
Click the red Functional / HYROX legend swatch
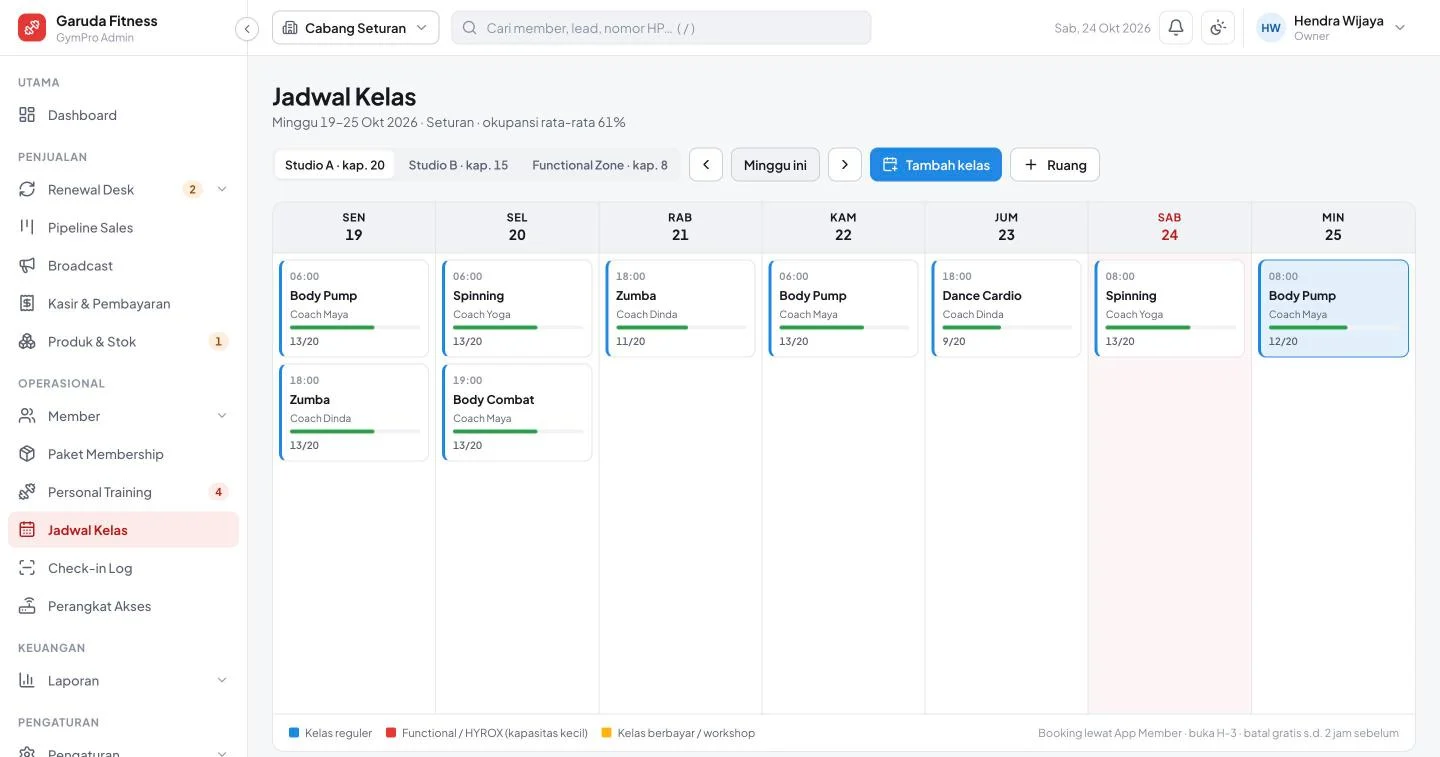(391, 733)
